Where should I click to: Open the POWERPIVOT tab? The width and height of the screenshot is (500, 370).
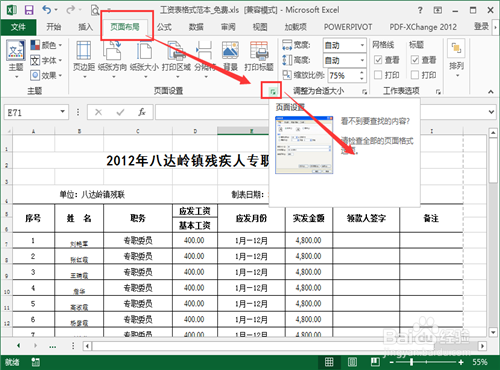click(348, 27)
